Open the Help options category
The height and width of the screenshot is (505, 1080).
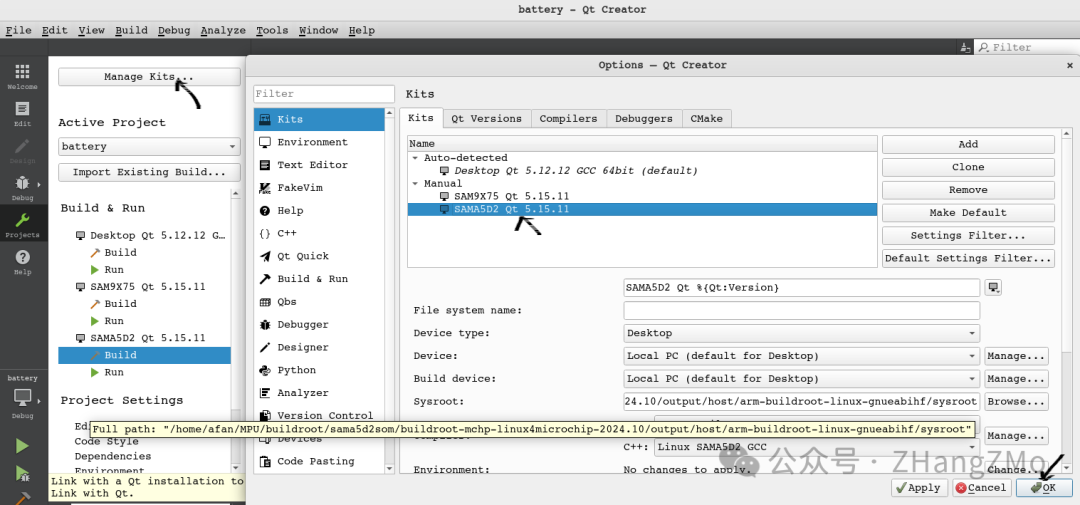click(319, 210)
